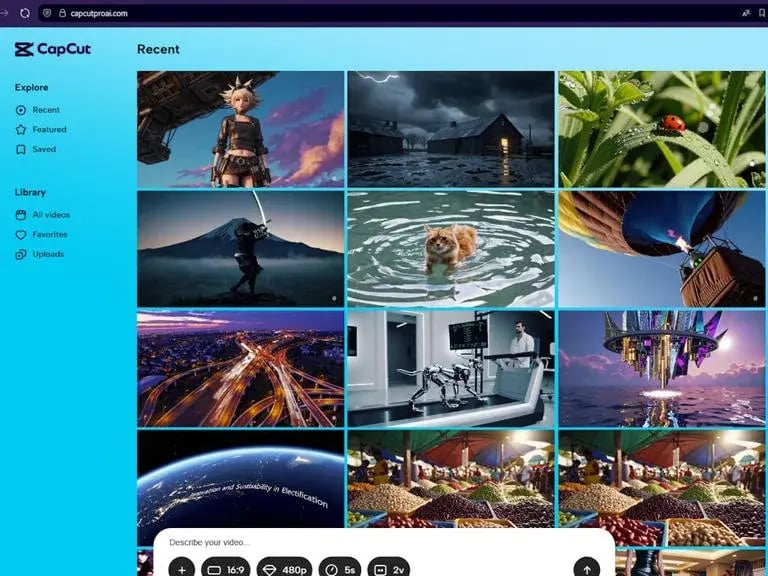Click the Recent play-circle icon
The width and height of the screenshot is (768, 576).
(x=21, y=110)
